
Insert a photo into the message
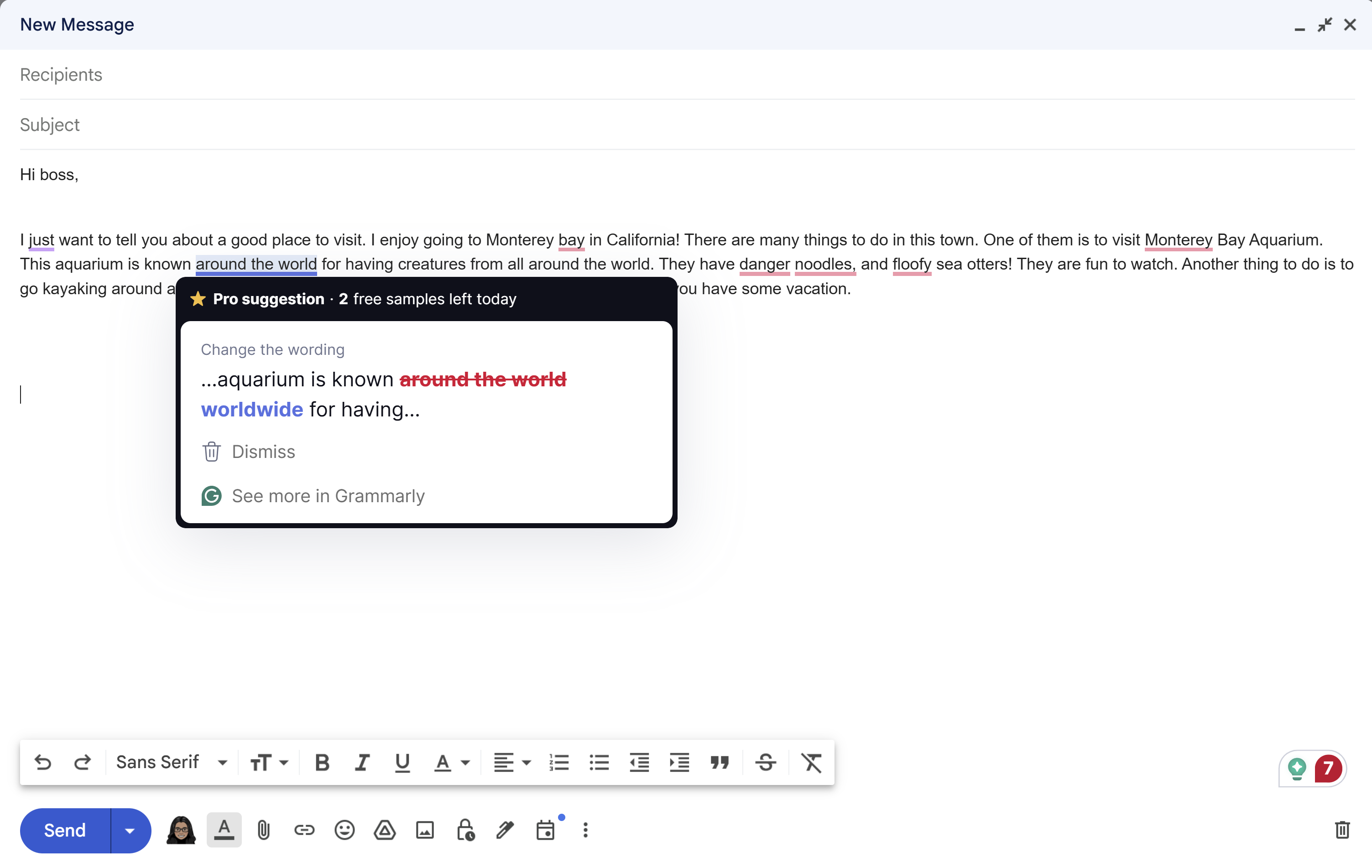(x=425, y=831)
